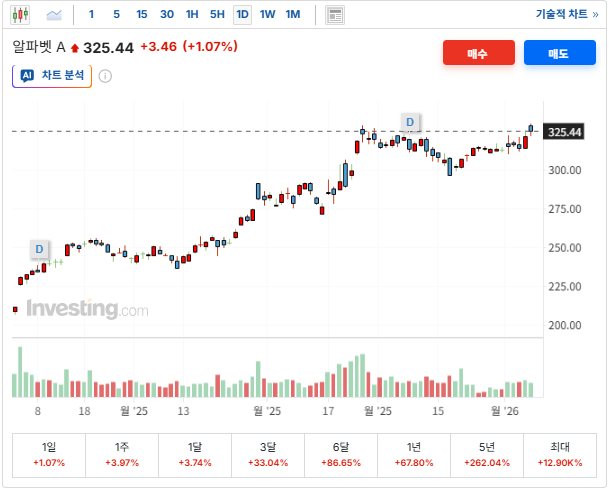Choose the 3달 performance range

tap(268, 455)
